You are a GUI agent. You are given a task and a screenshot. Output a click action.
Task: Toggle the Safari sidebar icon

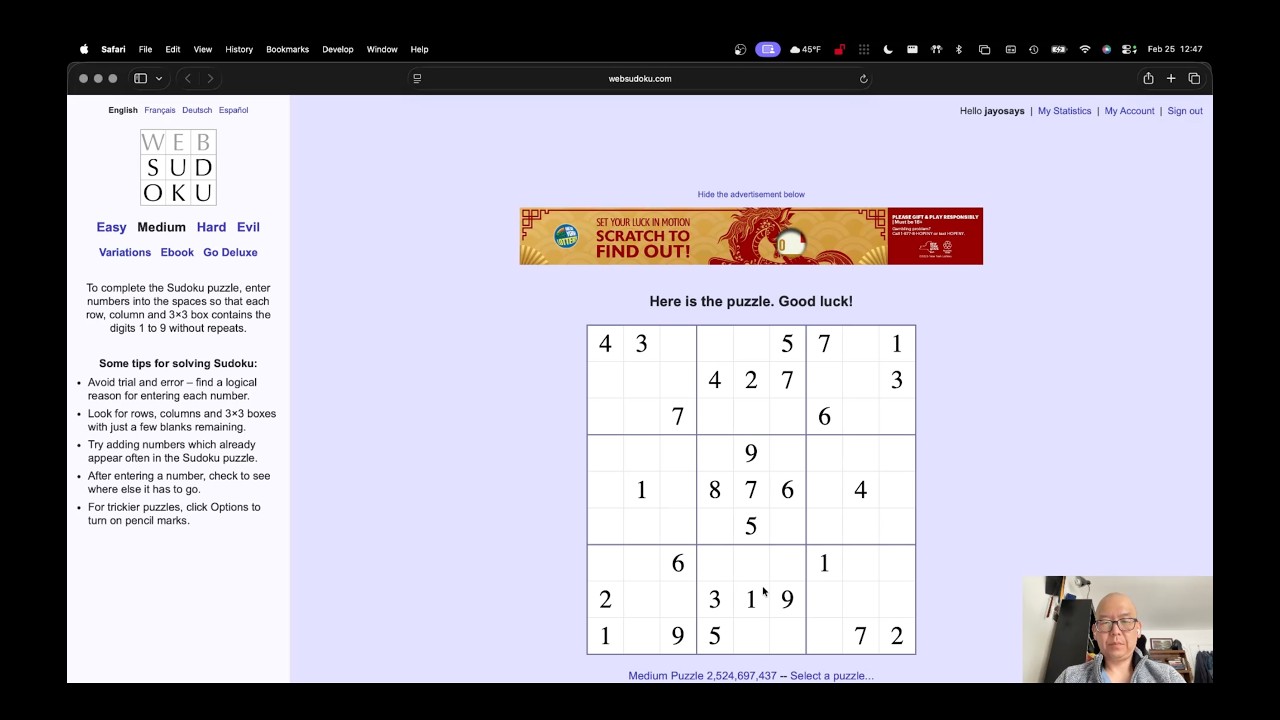[140, 78]
